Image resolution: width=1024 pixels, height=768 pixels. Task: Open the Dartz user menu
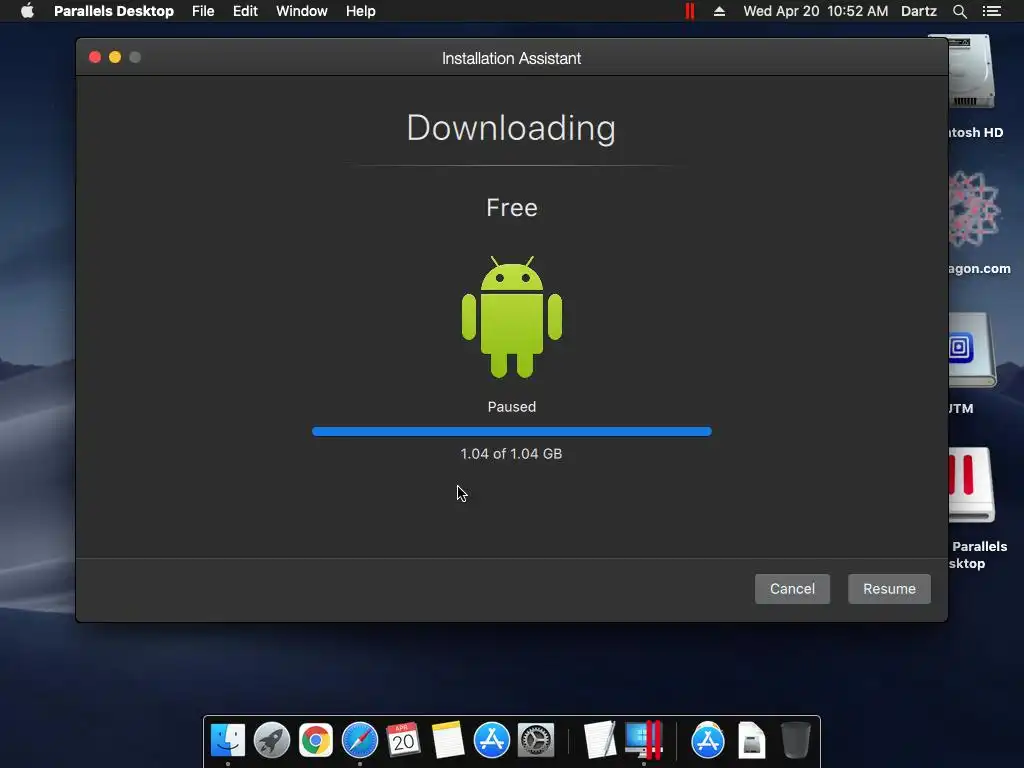919,11
